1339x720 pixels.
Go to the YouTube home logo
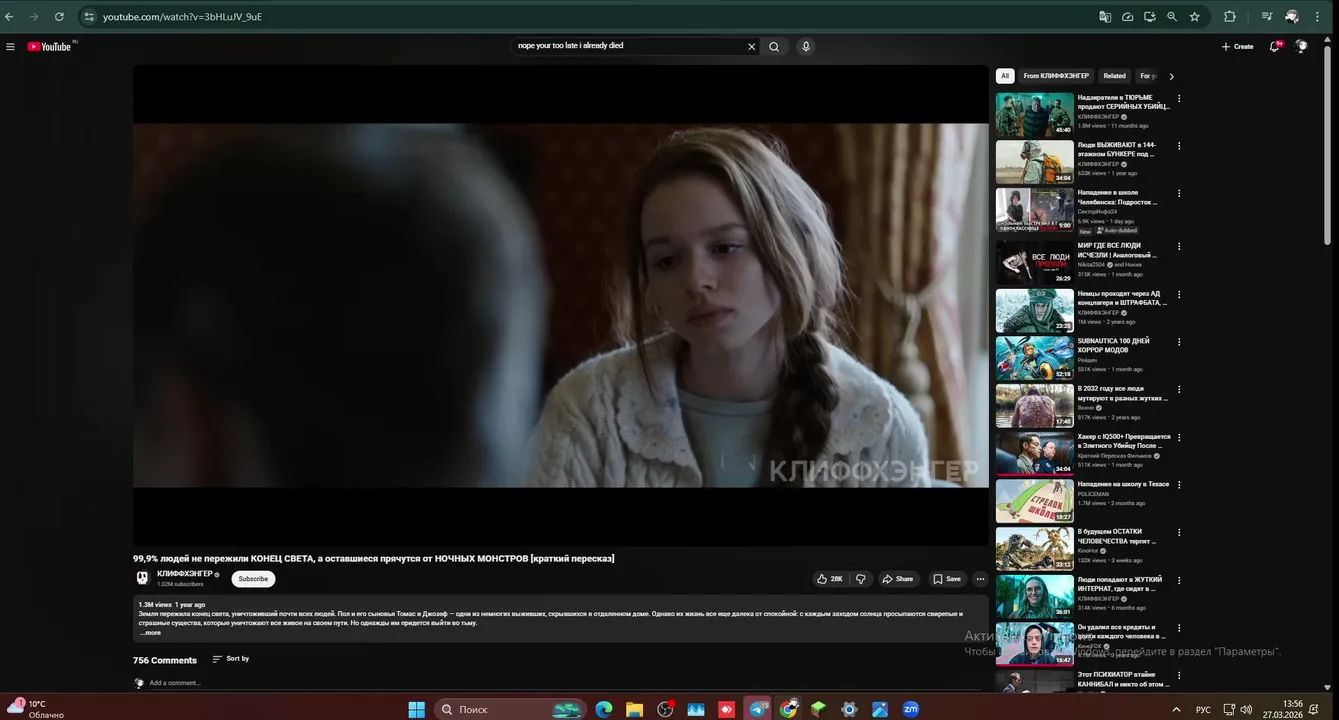pos(49,46)
